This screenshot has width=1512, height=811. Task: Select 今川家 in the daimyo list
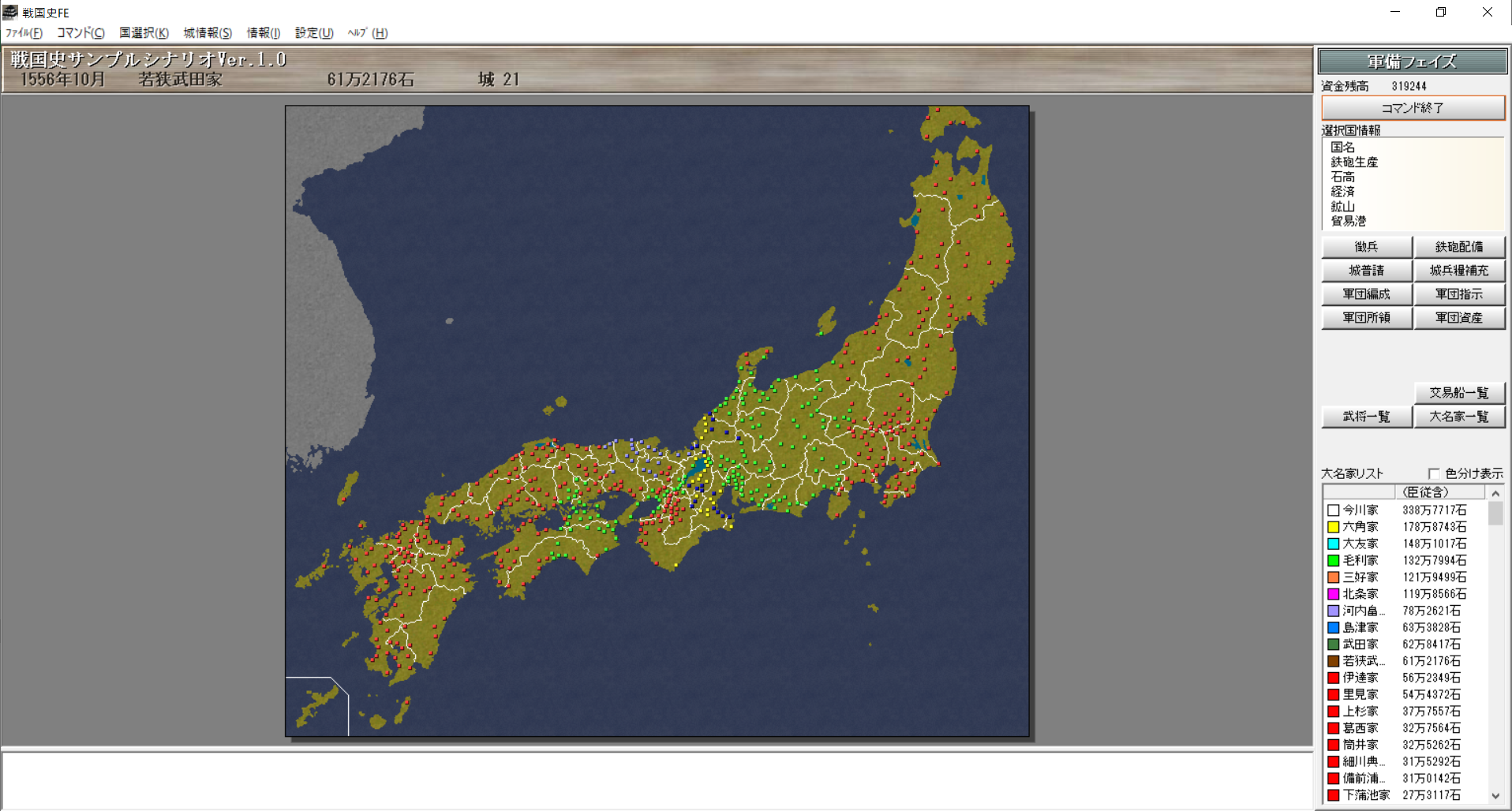1360,510
